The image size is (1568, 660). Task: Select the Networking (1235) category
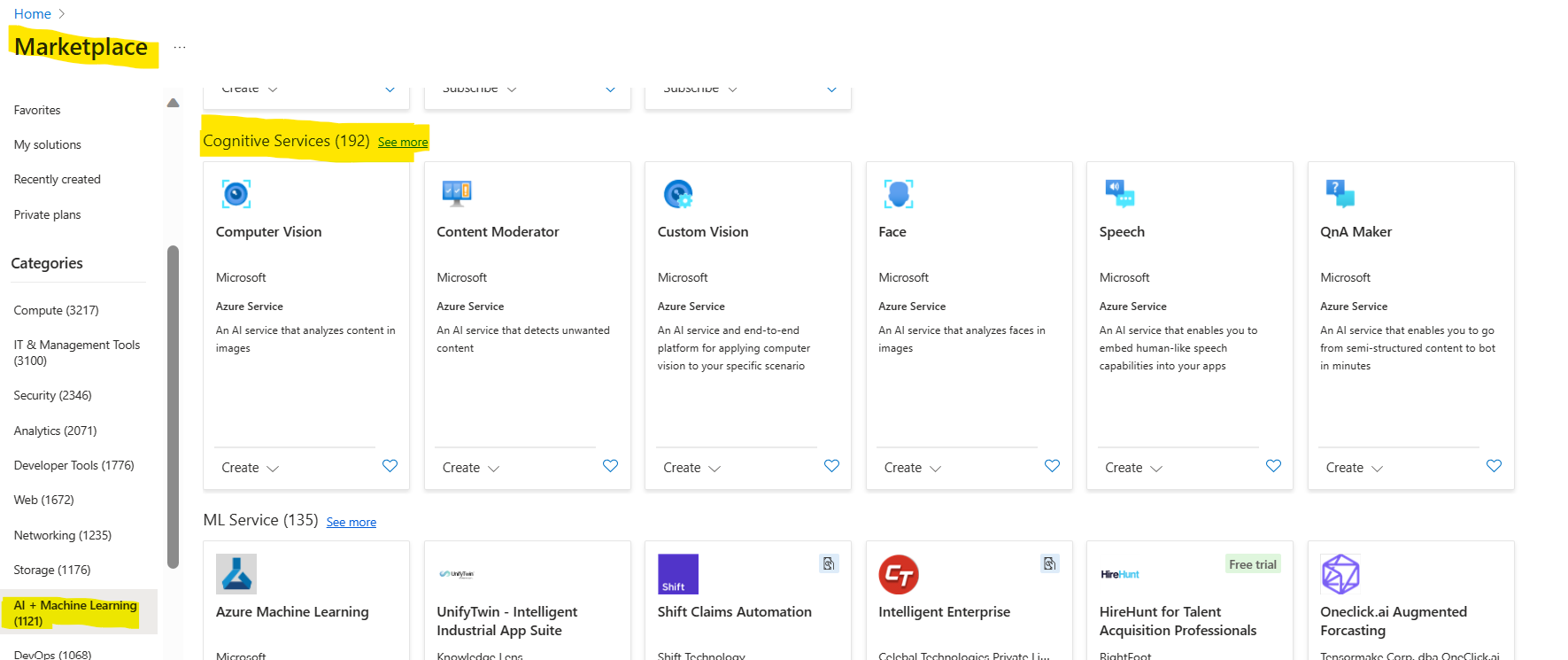63,536
